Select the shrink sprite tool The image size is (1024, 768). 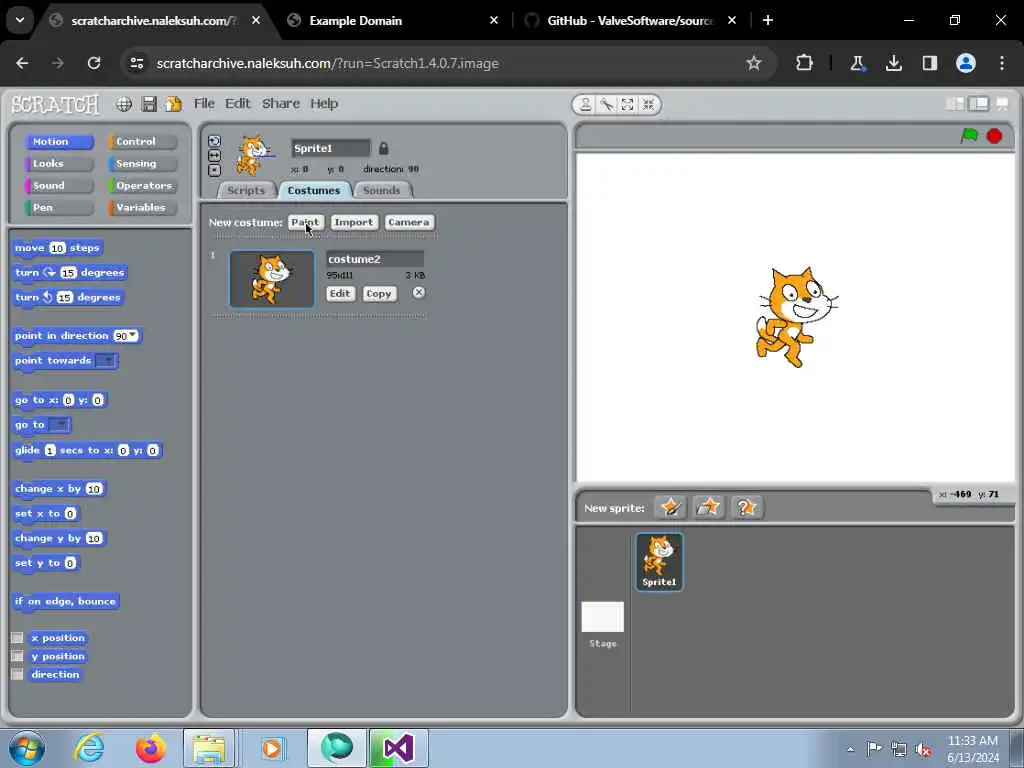point(648,104)
